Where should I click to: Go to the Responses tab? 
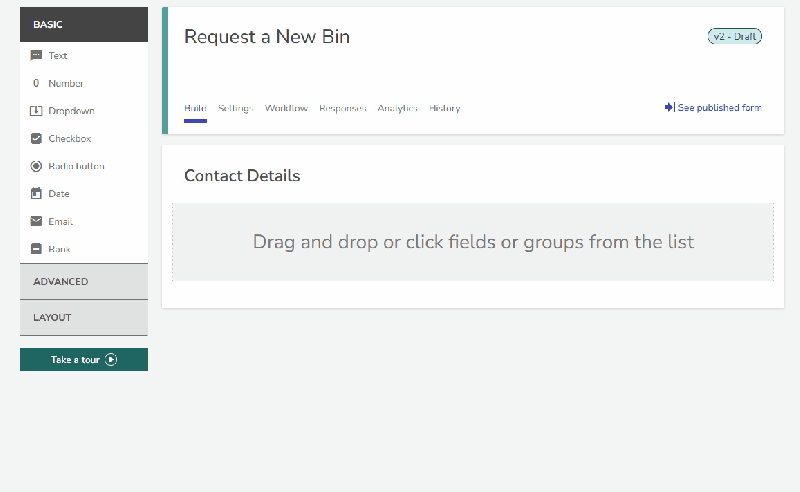(342, 108)
